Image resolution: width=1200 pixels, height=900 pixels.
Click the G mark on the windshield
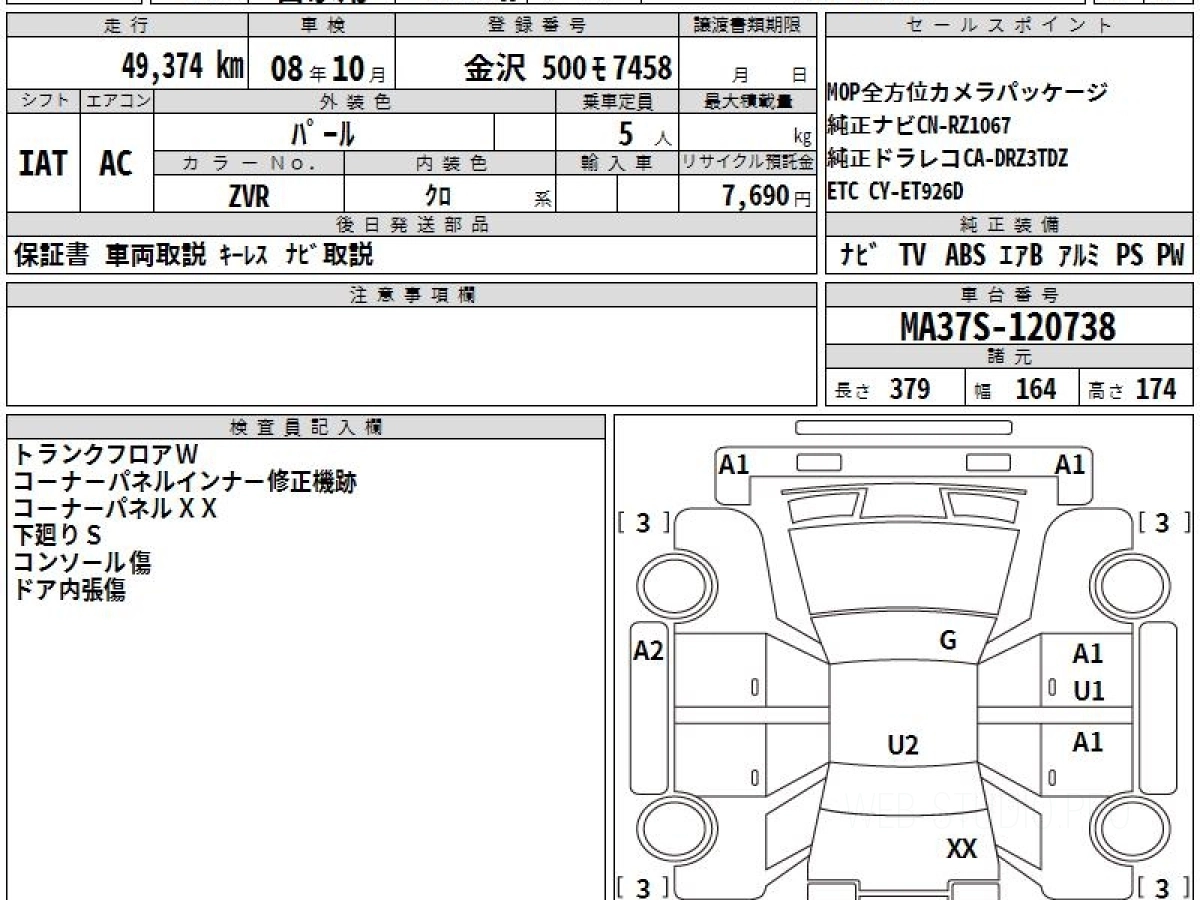[948, 641]
